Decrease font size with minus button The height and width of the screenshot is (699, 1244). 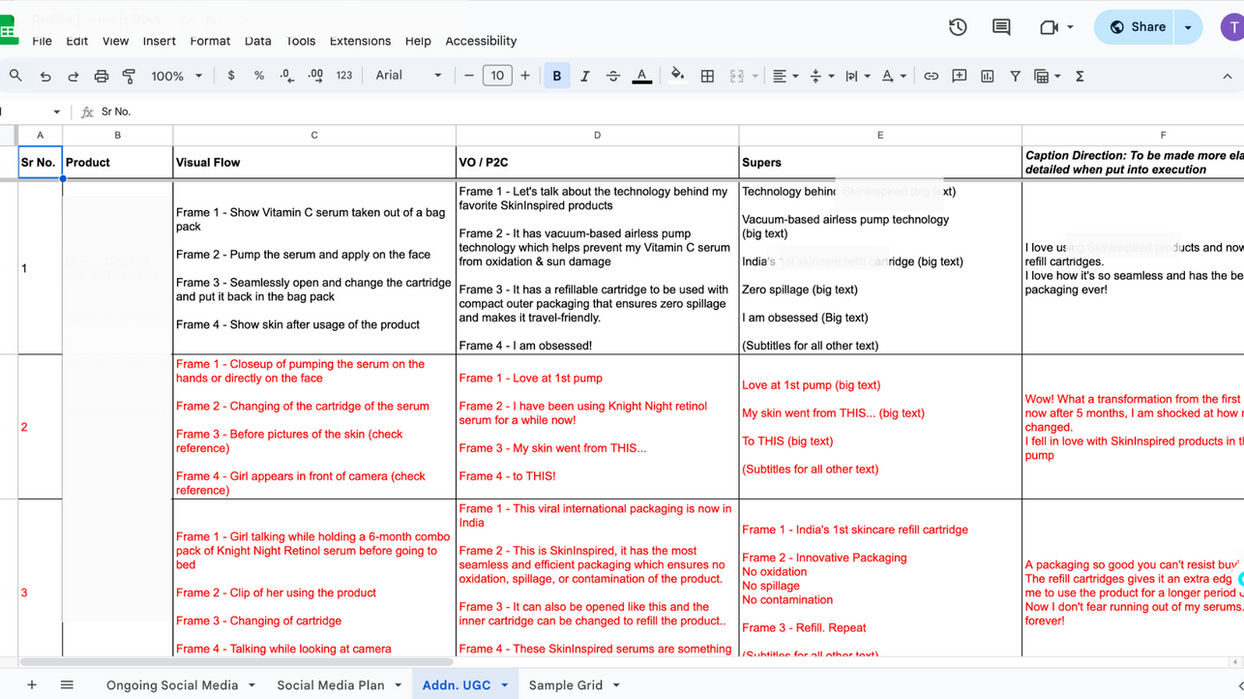469,76
